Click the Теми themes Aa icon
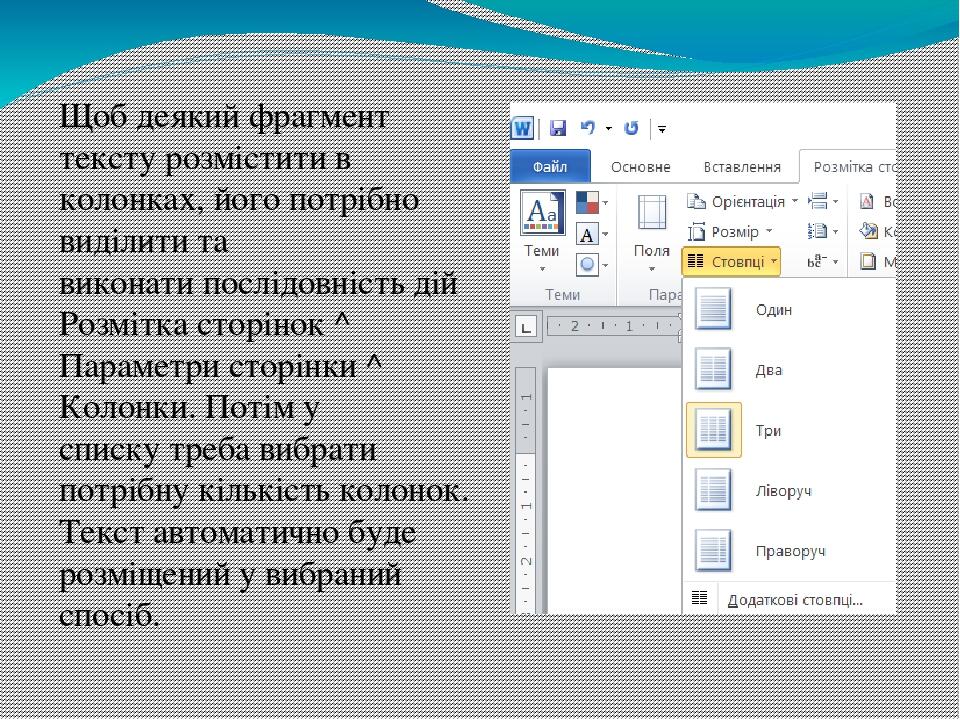Image resolution: width=960 pixels, height=720 pixels. click(542, 212)
